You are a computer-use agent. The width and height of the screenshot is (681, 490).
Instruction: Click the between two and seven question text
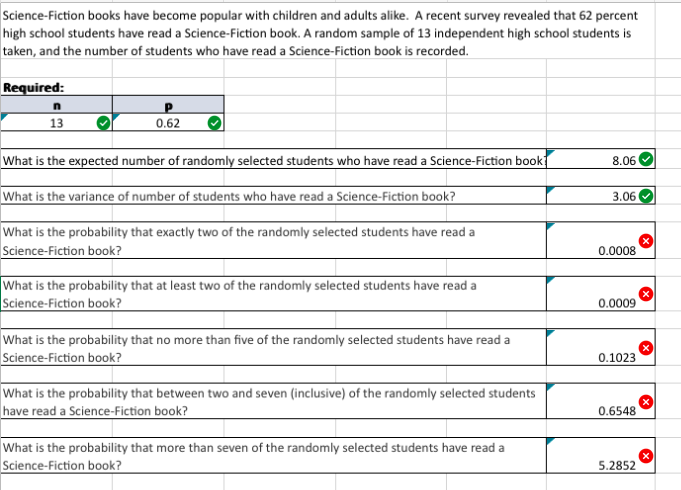pos(269,402)
